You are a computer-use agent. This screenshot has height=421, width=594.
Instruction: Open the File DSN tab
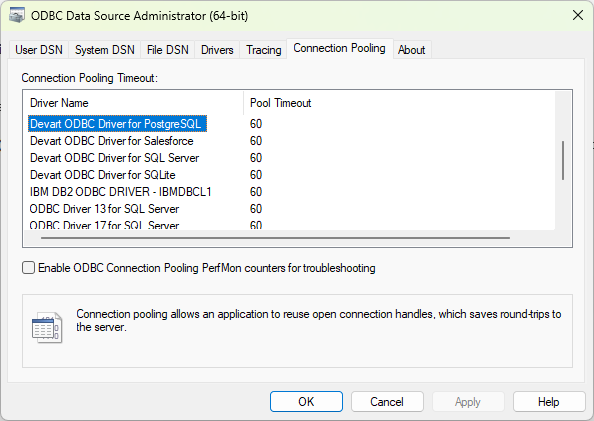167,50
